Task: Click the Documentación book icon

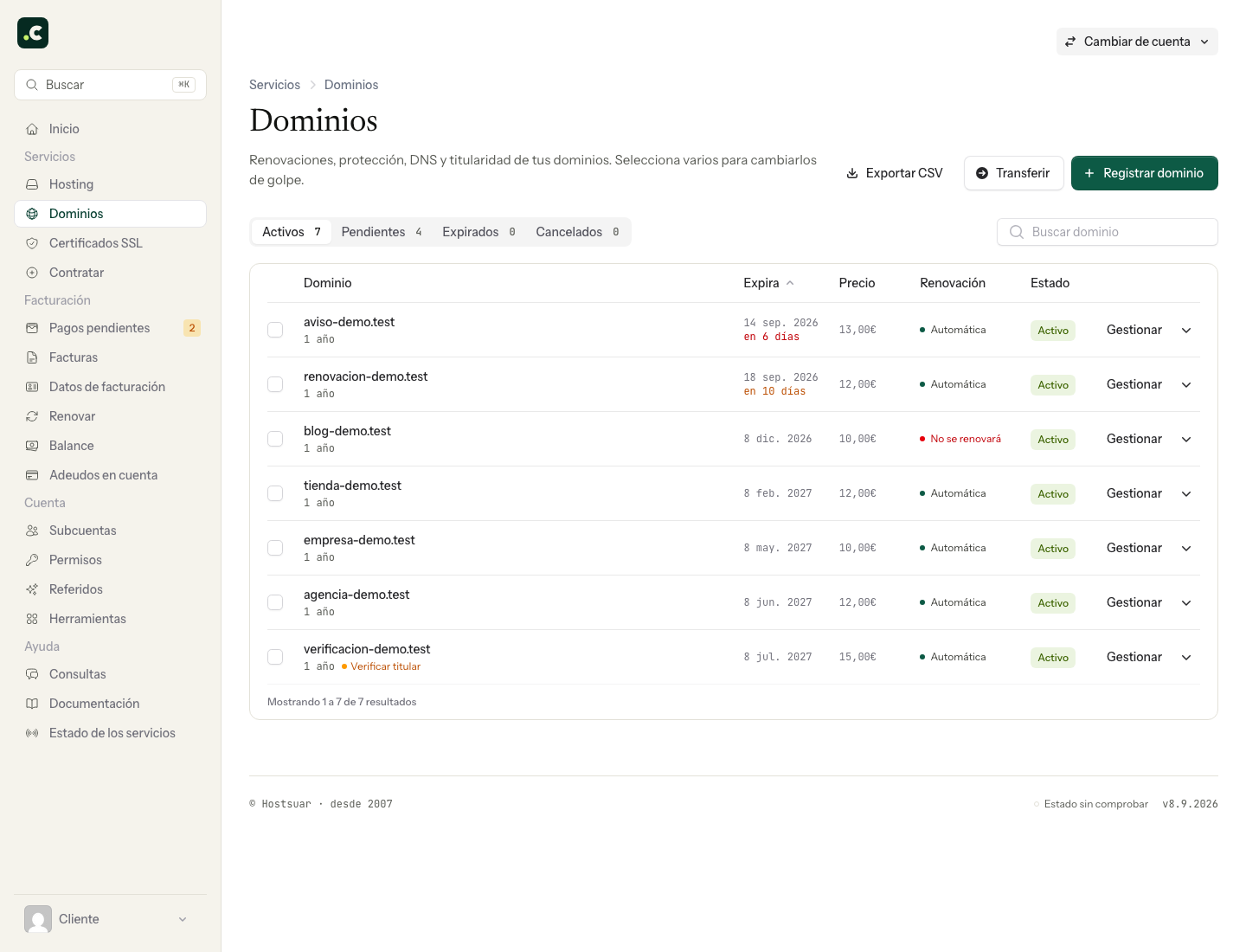Action: click(32, 704)
